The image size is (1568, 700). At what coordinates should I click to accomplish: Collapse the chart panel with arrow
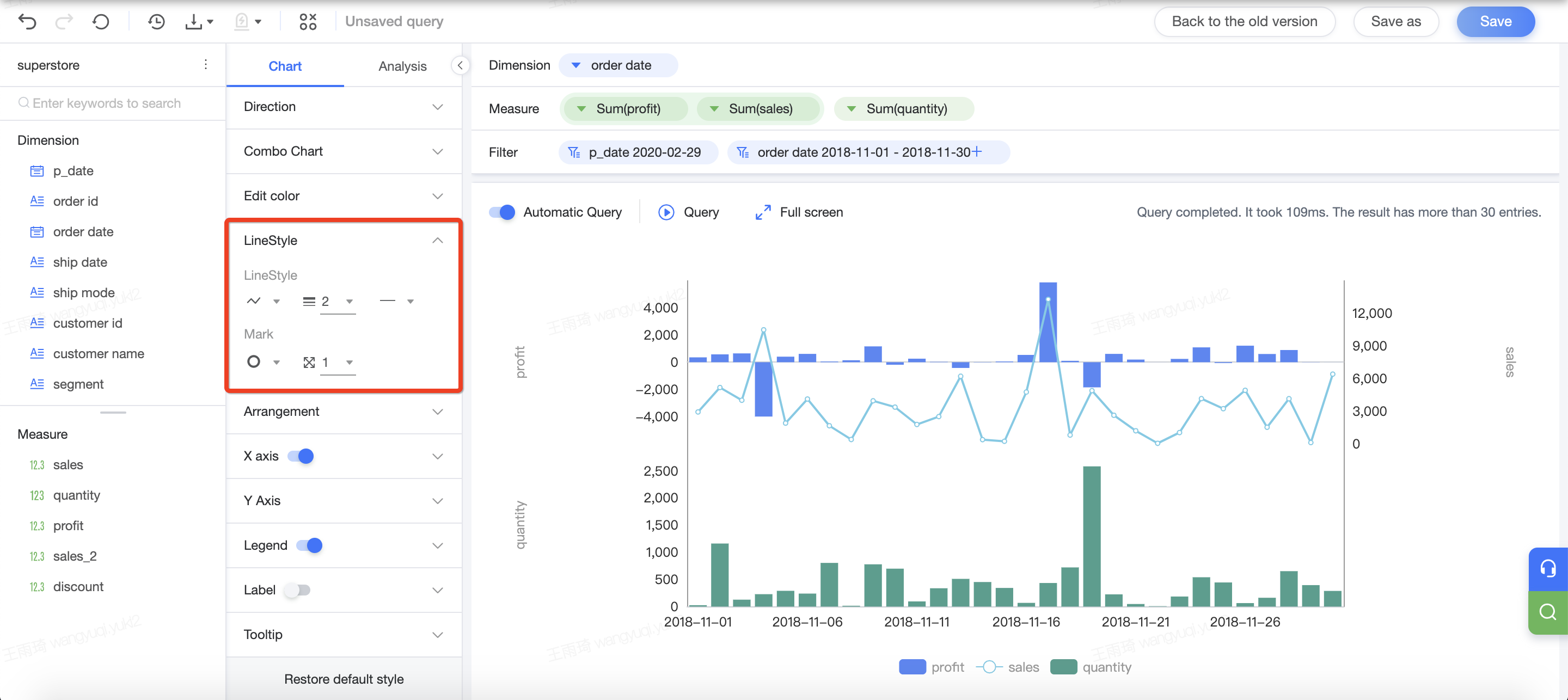coord(460,65)
